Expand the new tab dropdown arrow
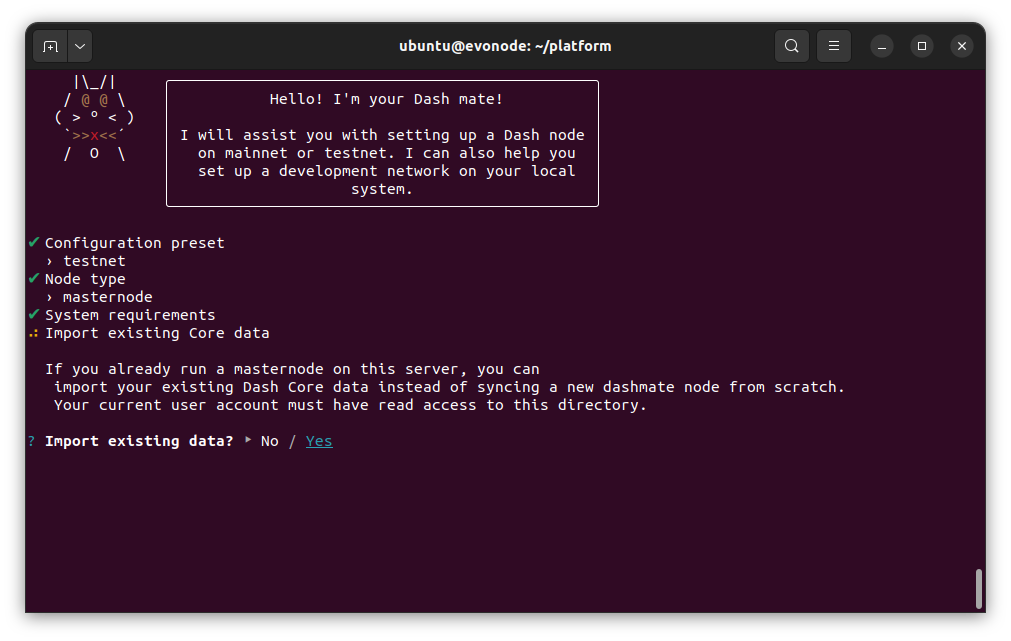The image size is (1011, 641). [80, 46]
